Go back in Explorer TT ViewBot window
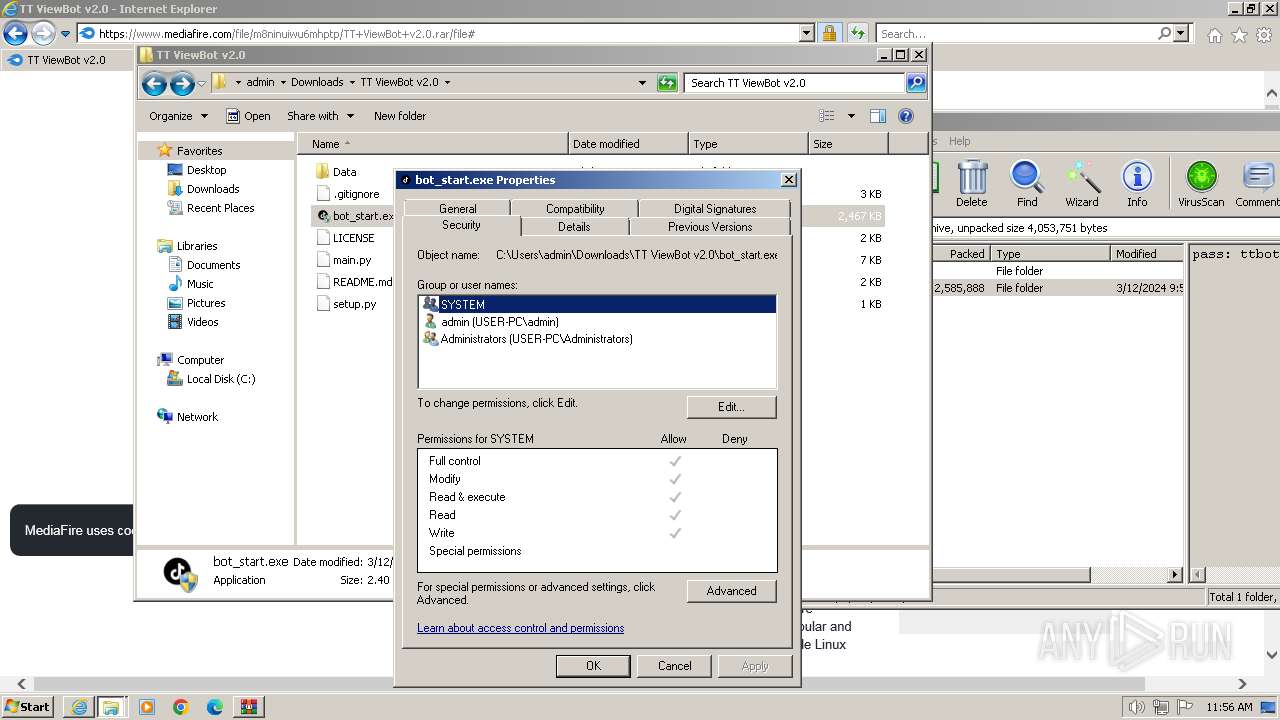 pos(154,83)
